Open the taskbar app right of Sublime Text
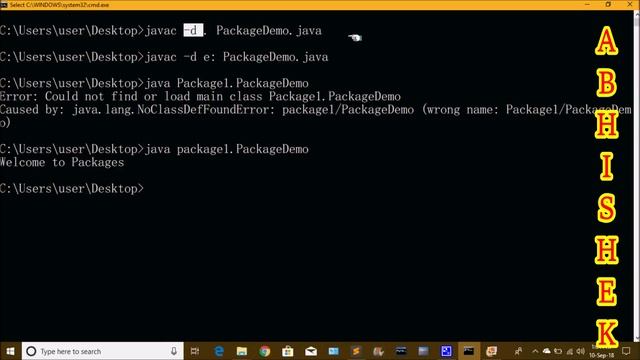The height and width of the screenshot is (360, 640). click(378, 351)
